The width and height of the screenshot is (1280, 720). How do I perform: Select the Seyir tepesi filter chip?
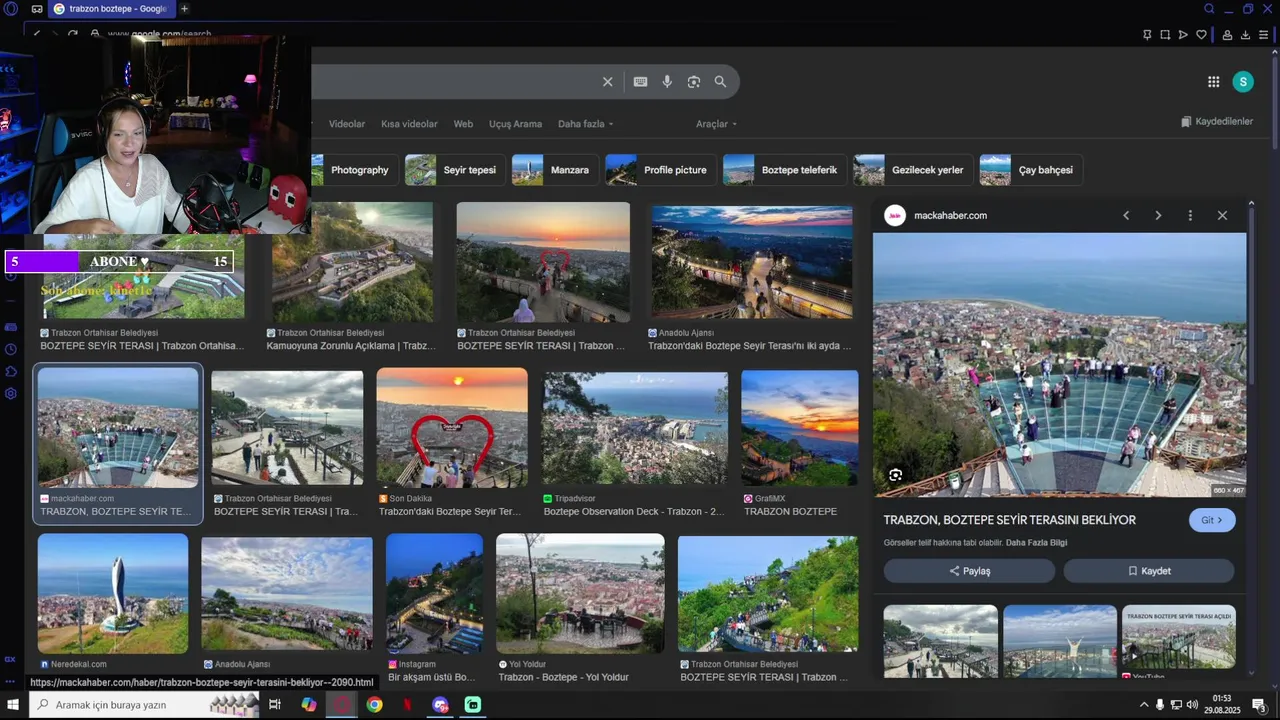[x=454, y=170]
